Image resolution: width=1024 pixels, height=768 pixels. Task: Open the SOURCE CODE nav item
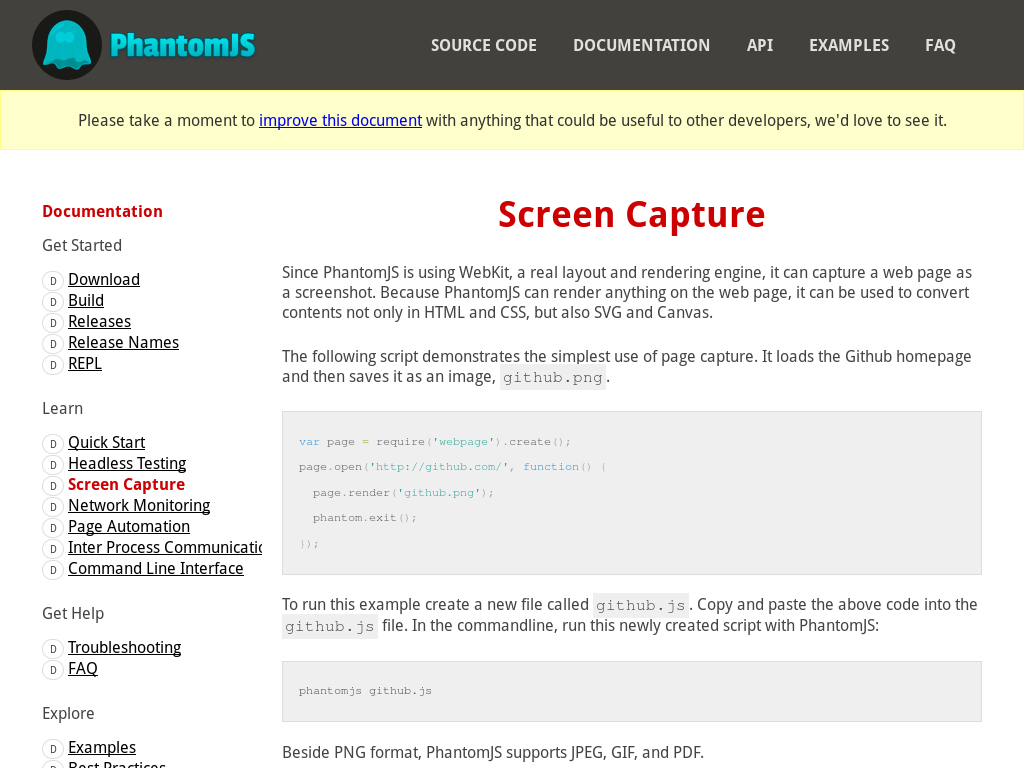tap(483, 45)
